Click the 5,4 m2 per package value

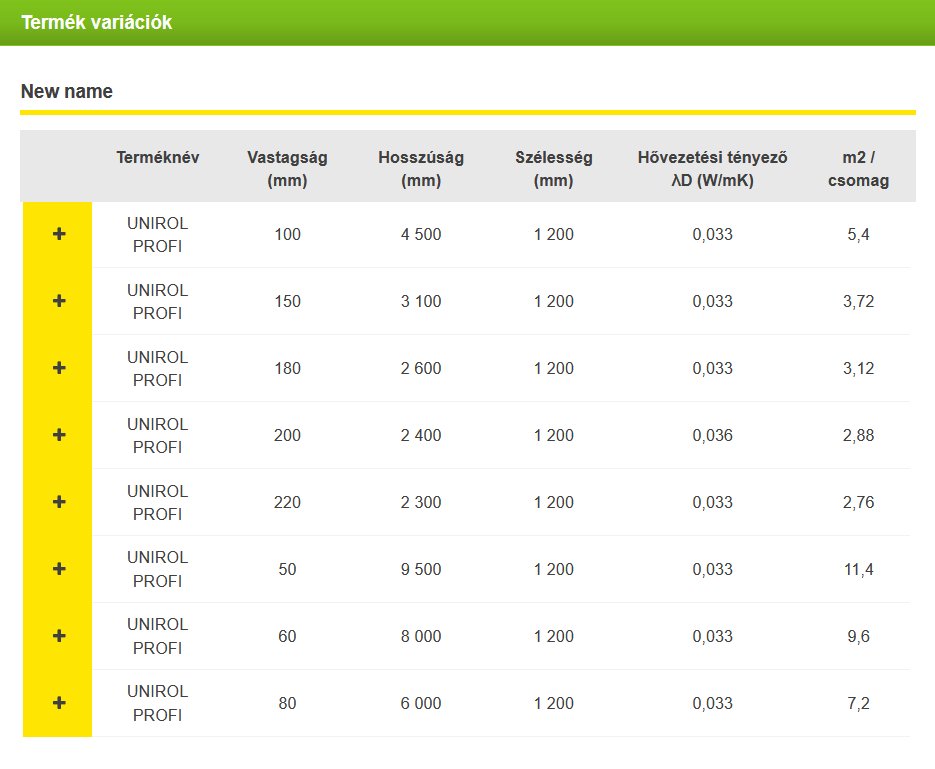pos(859,234)
